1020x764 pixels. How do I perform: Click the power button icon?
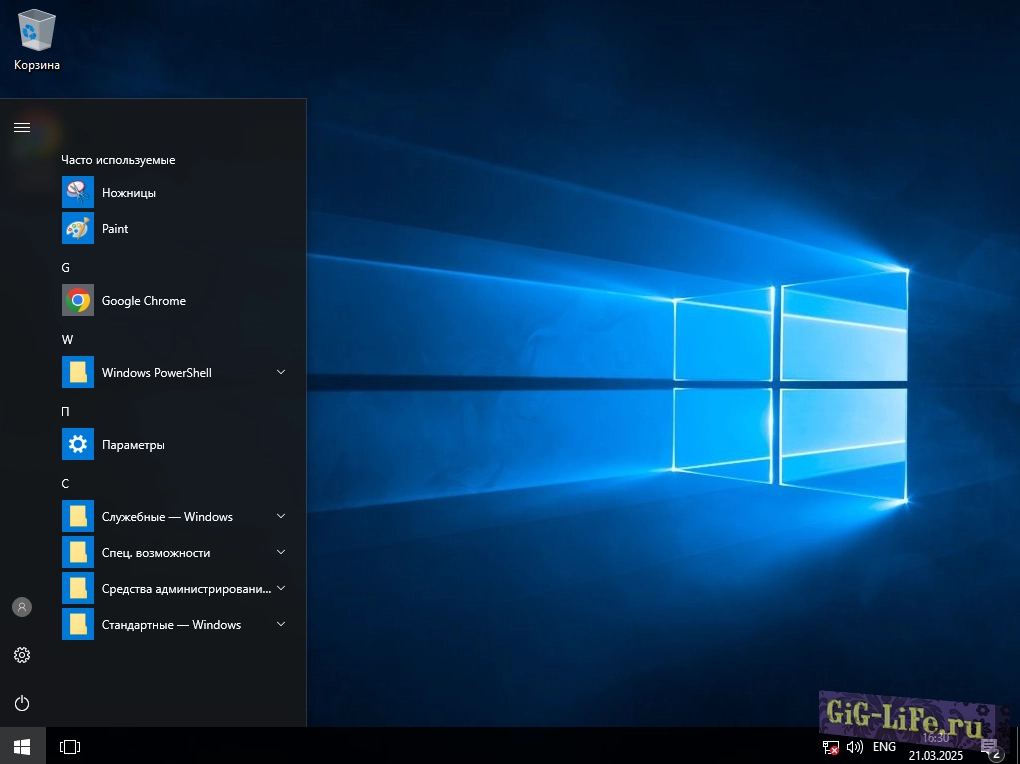coord(22,703)
